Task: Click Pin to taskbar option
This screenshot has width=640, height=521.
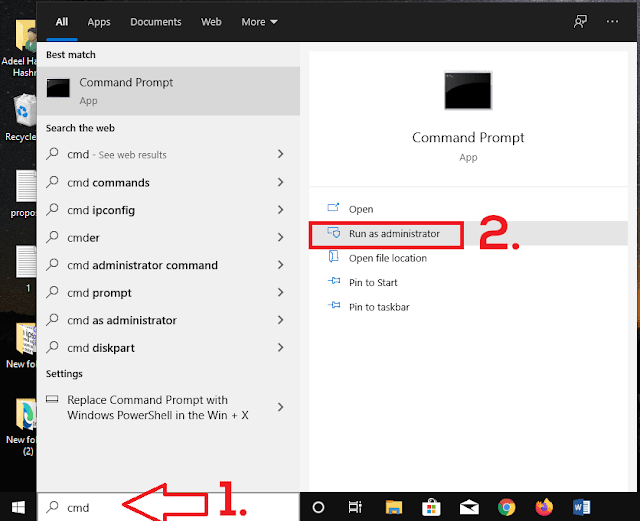Action: 379,307
